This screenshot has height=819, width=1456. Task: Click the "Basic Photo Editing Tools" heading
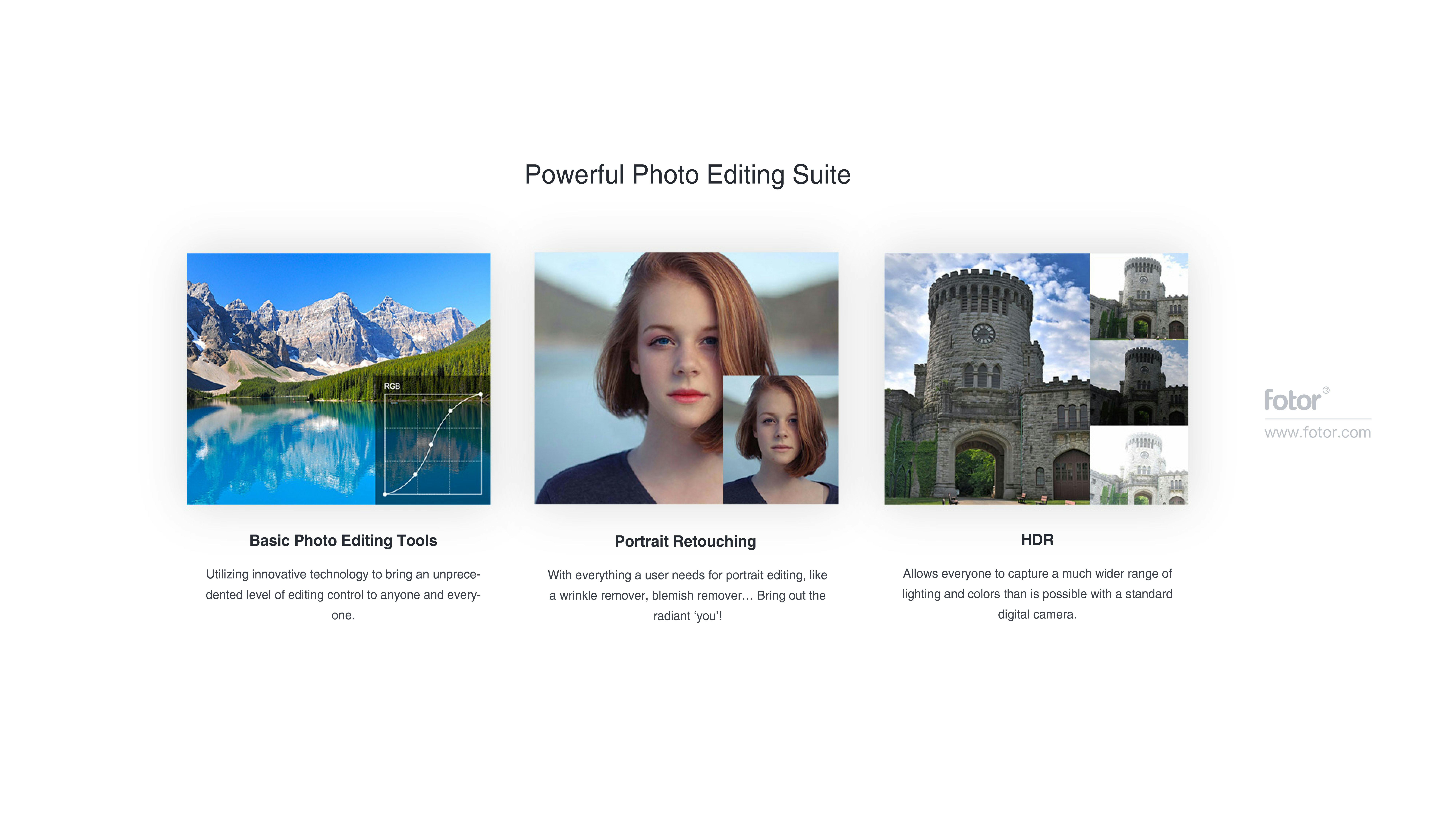pyautogui.click(x=343, y=541)
